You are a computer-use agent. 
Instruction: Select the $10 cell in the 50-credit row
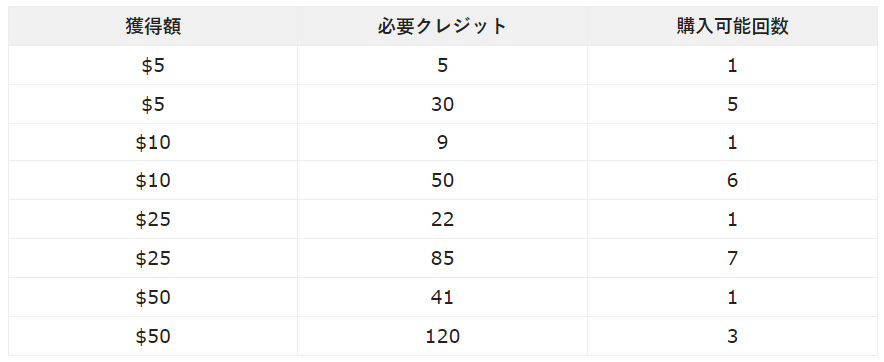(153, 180)
